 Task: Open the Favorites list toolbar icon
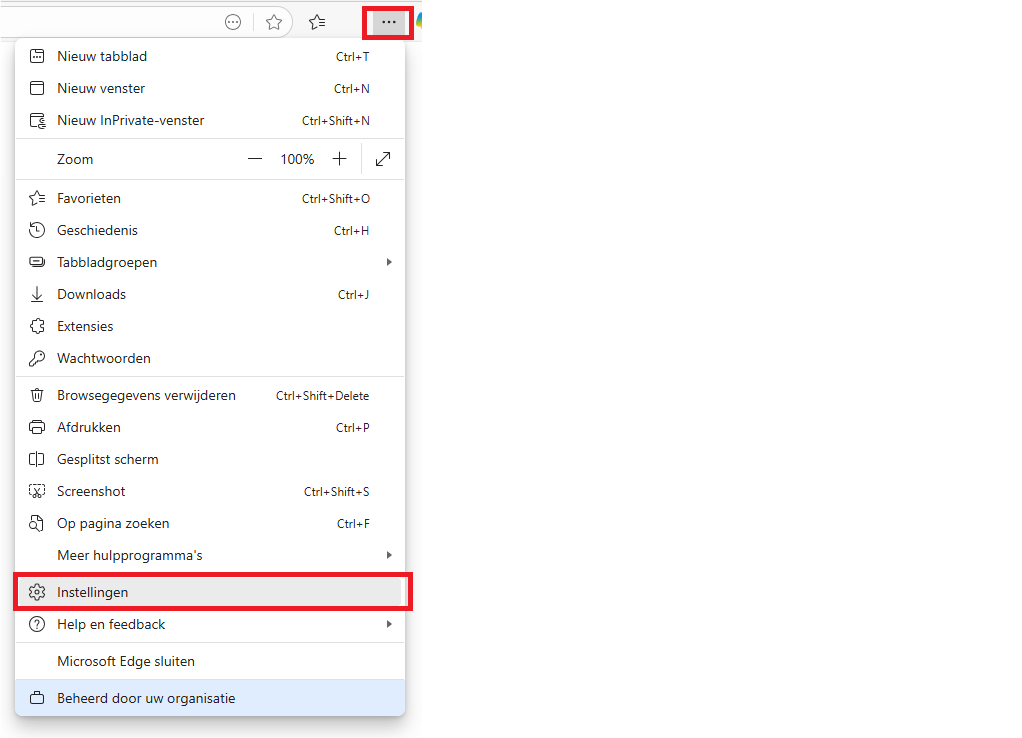(317, 22)
